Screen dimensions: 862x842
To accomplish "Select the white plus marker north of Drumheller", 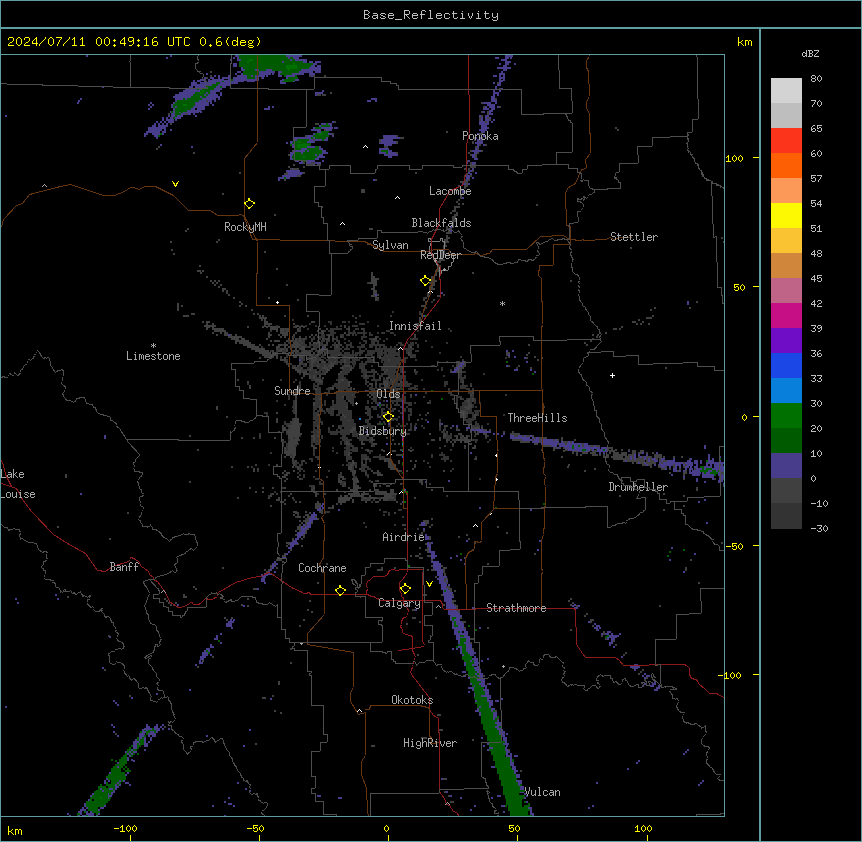I will point(612,375).
